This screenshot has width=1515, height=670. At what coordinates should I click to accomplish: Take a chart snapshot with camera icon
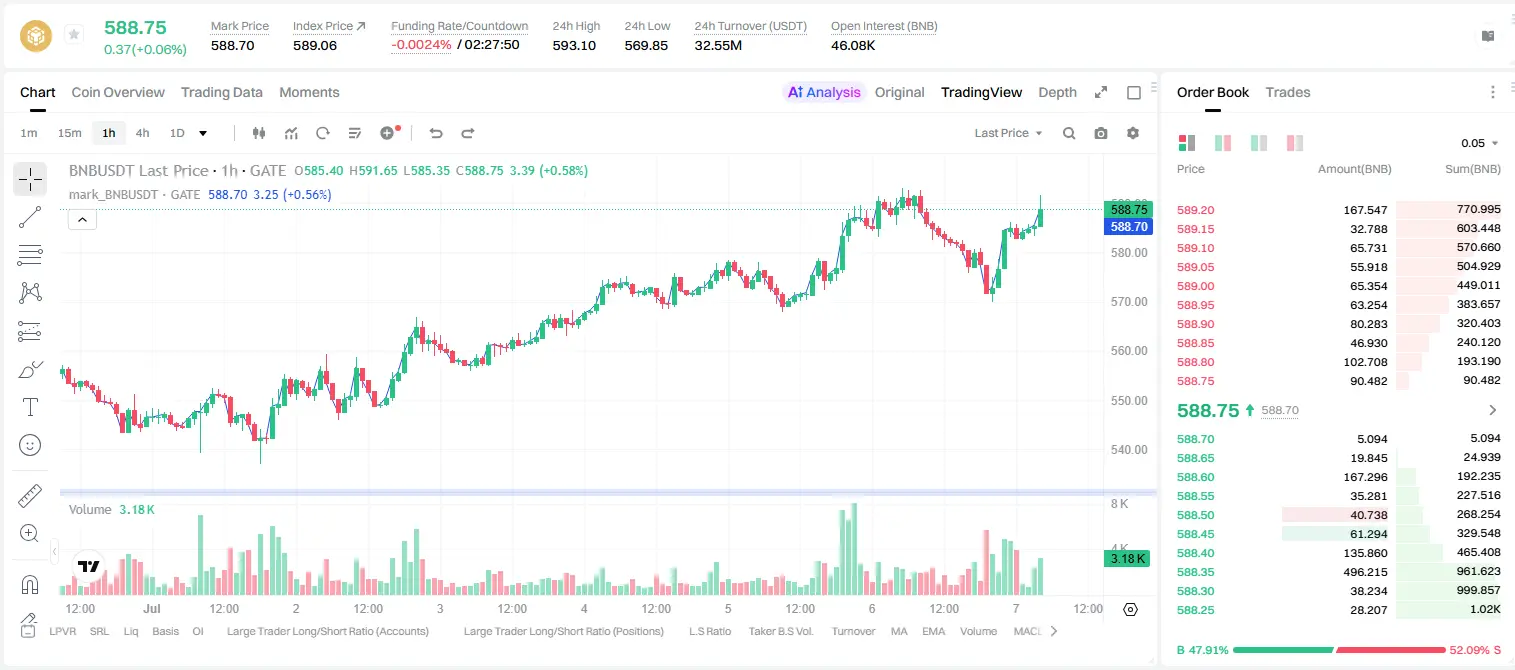pos(1101,133)
